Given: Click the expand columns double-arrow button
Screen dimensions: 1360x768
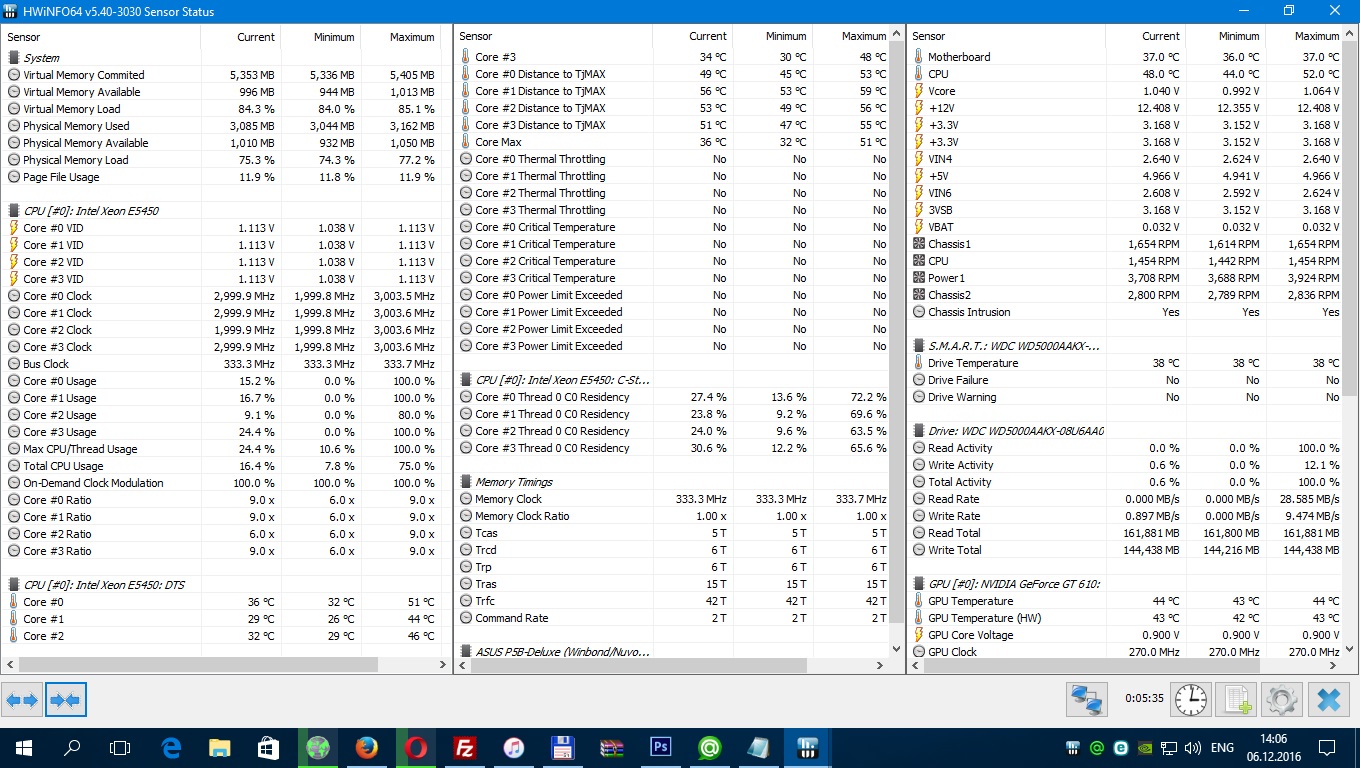Looking at the screenshot, I should [x=22, y=700].
